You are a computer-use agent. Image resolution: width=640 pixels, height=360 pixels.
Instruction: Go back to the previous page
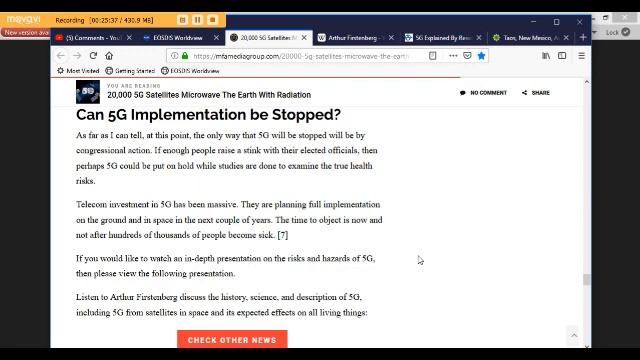[61, 56]
